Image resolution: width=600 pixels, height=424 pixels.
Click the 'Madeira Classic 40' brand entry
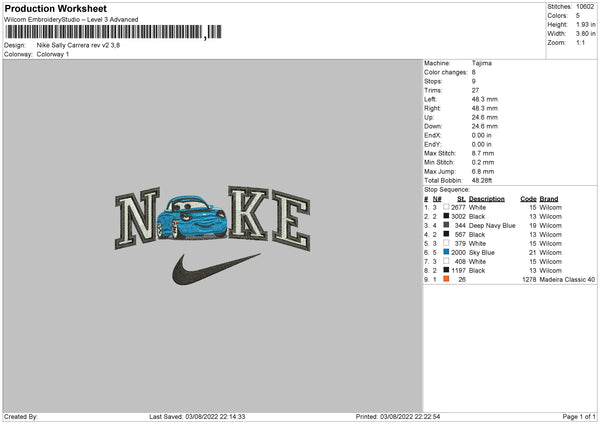[567, 280]
